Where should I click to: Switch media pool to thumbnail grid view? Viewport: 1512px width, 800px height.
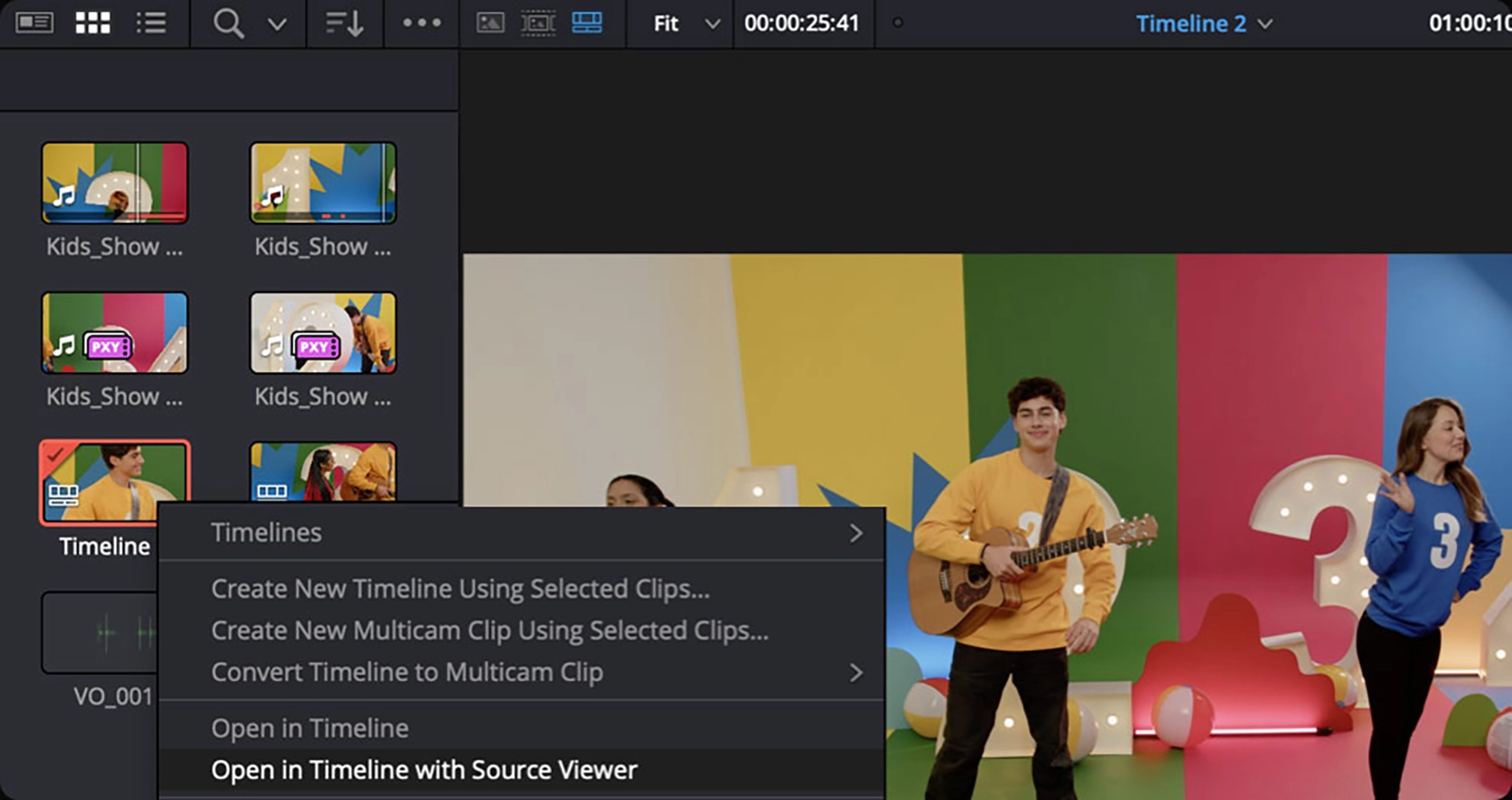coord(93,23)
